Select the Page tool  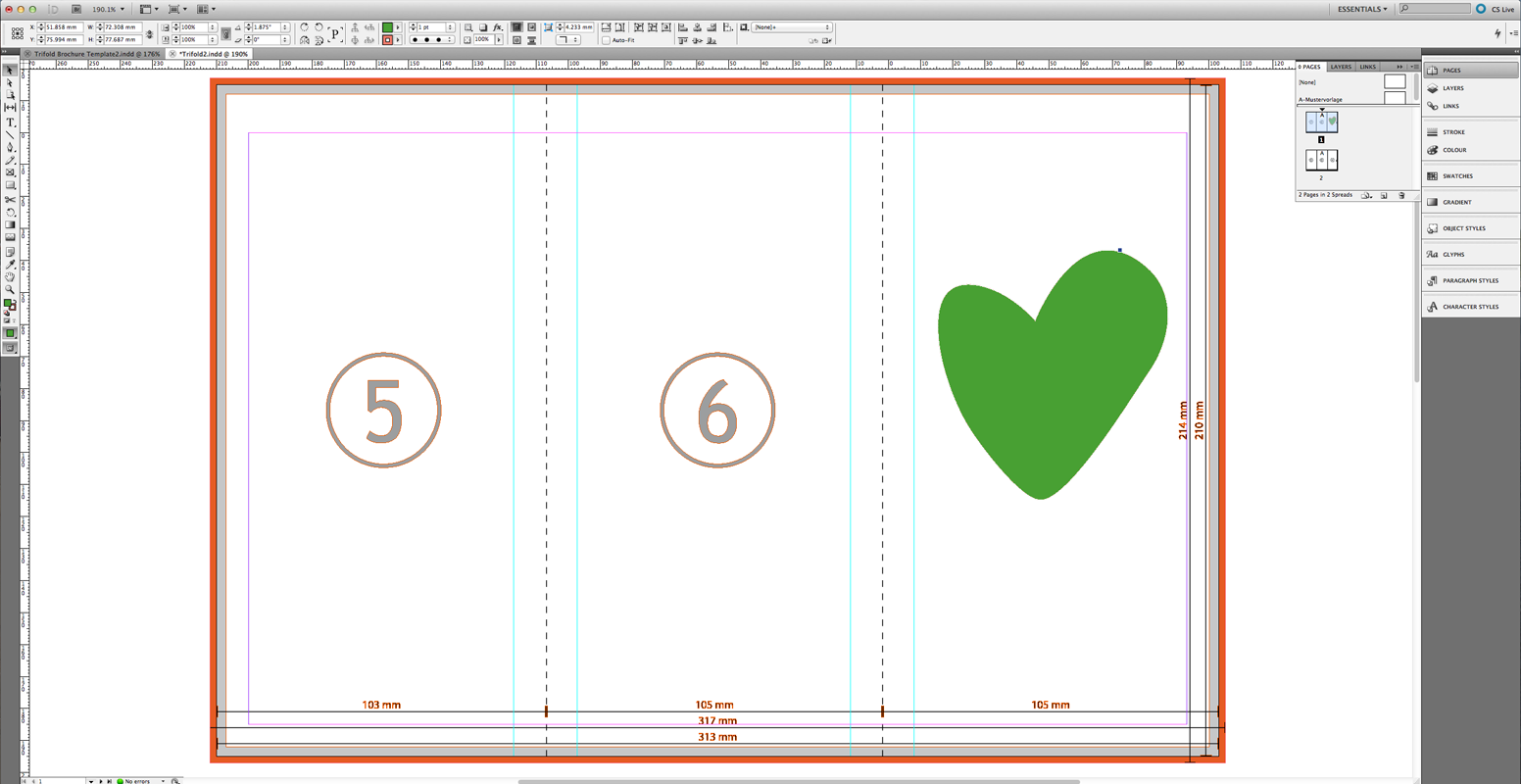click(11, 95)
